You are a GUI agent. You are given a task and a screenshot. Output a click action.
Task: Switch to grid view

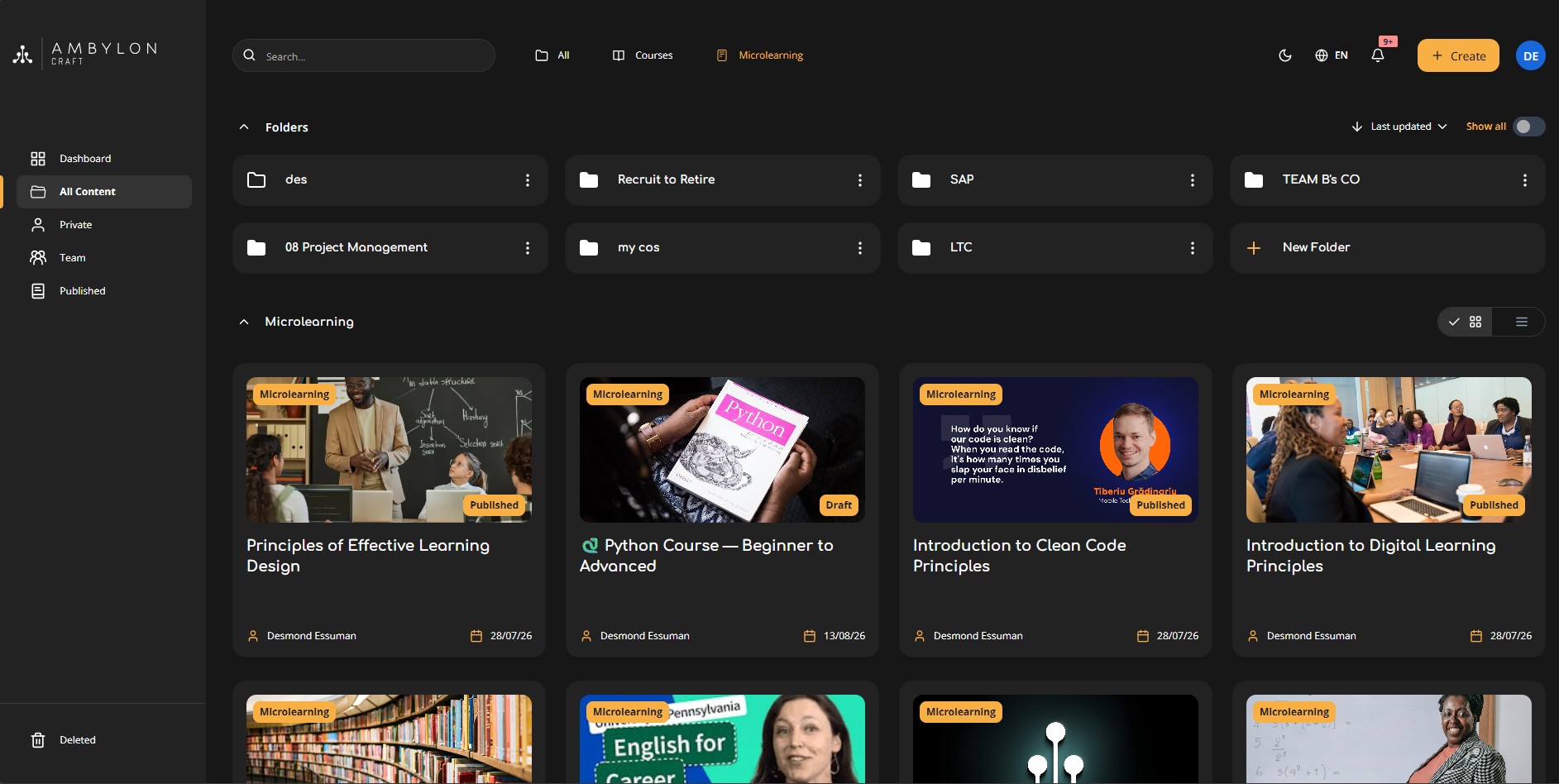coord(1465,322)
